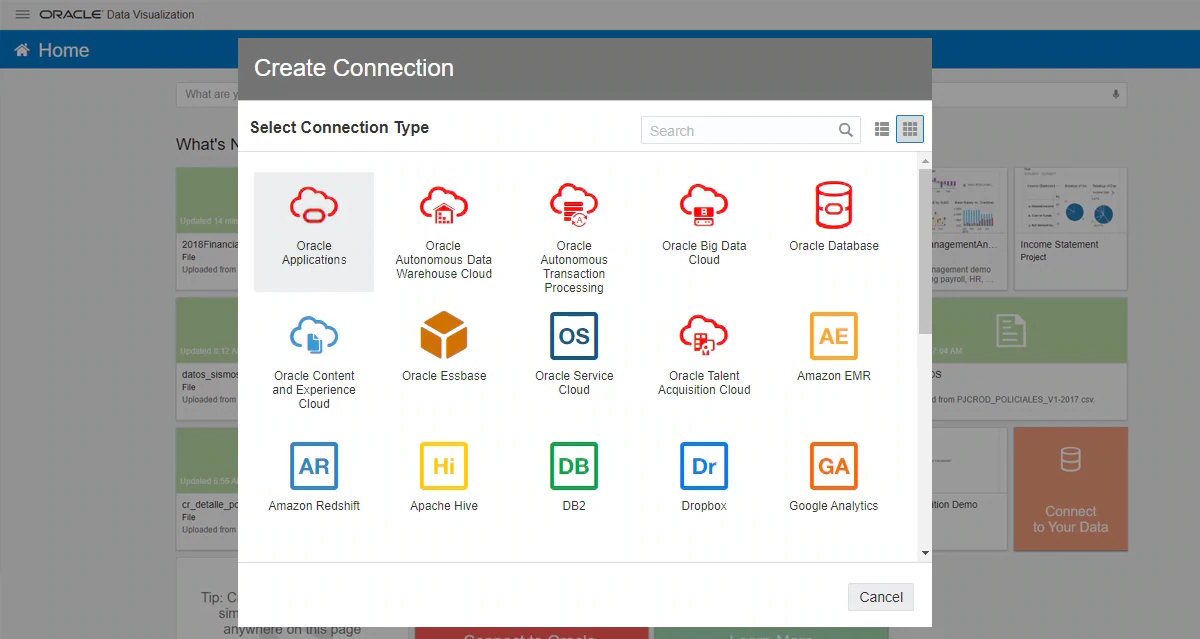Choose Oracle Content and Experience Cloud
This screenshot has height=639, width=1200.
(314, 337)
